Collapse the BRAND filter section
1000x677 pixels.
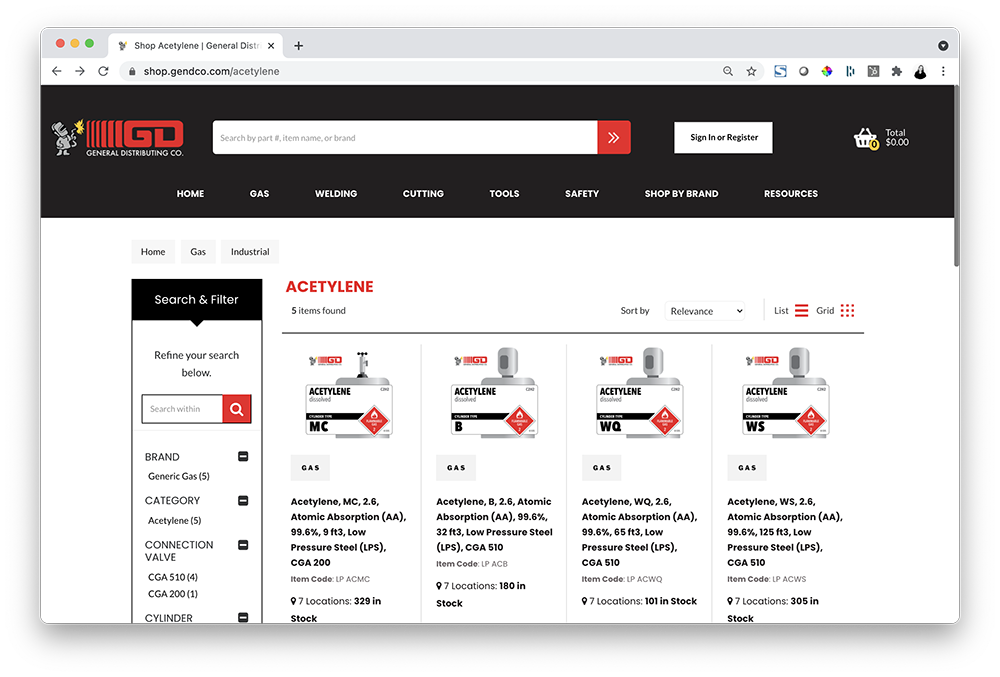[242, 457]
